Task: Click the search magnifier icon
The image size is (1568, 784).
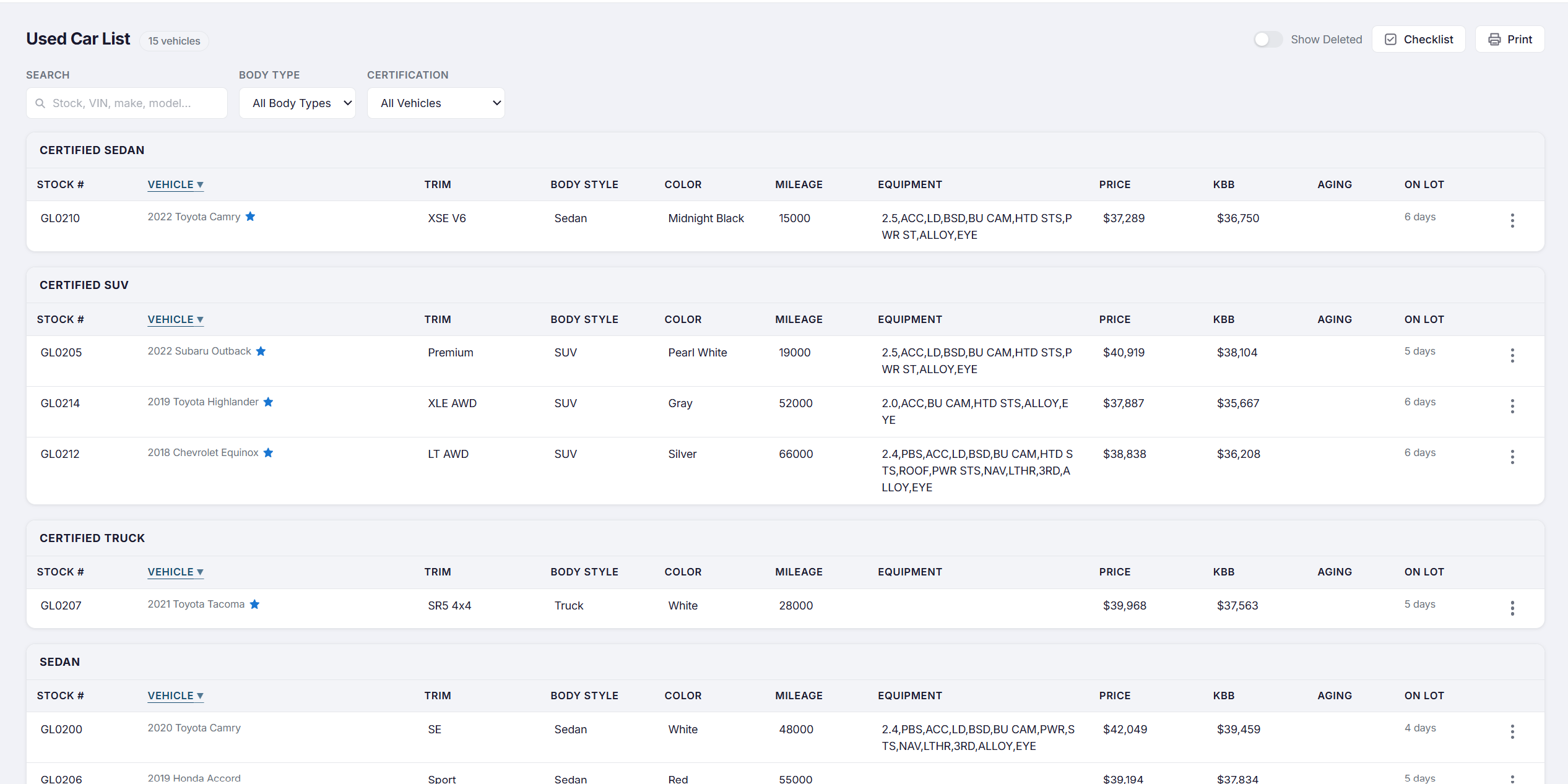Action: (x=40, y=103)
